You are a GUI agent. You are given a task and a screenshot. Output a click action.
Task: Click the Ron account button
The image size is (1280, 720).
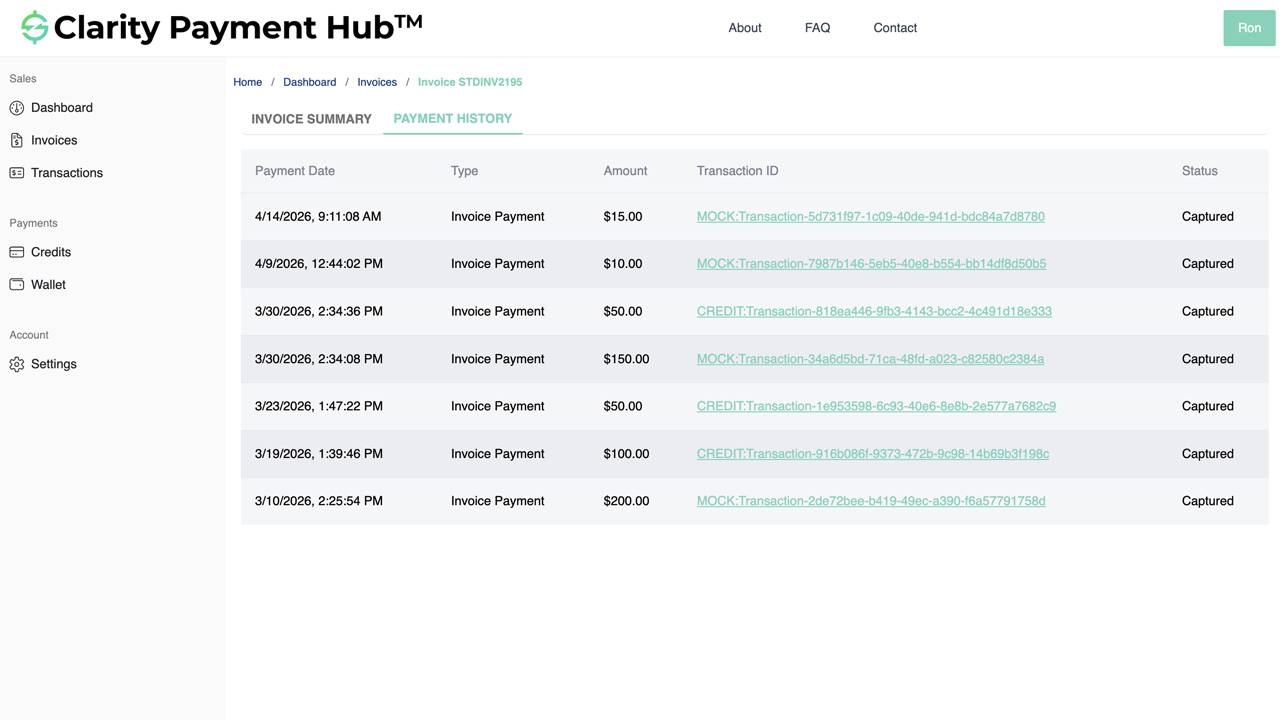(x=1248, y=27)
